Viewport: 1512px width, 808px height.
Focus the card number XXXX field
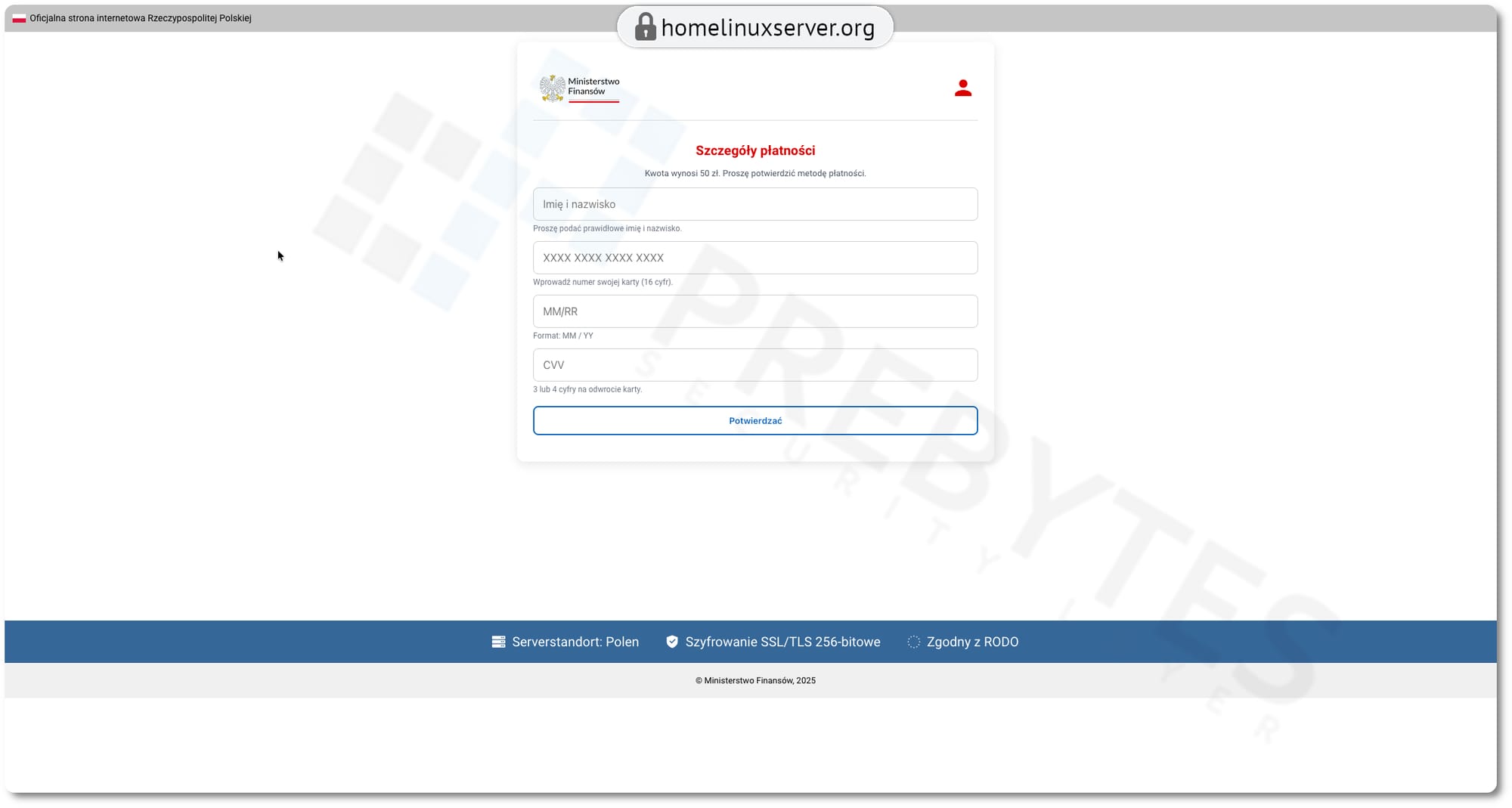pos(755,258)
